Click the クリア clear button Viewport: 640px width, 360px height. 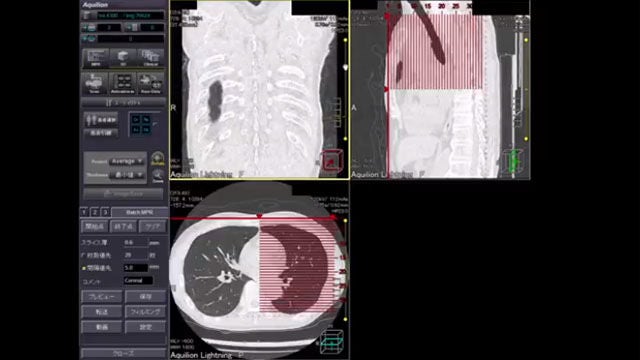point(152,227)
